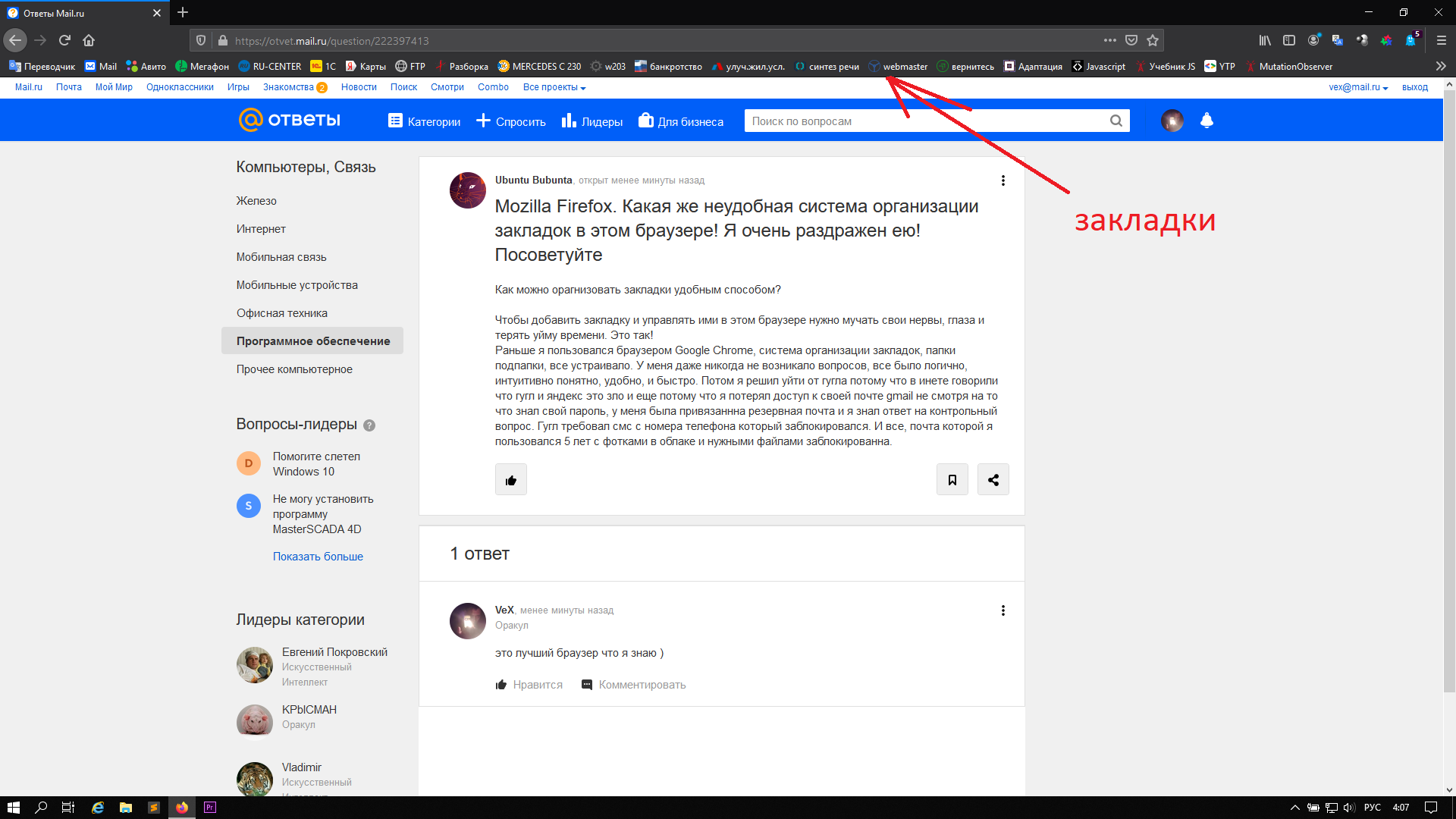Go to the Firefox home page icon
Screen dimensions: 1456x819
tap(89, 40)
